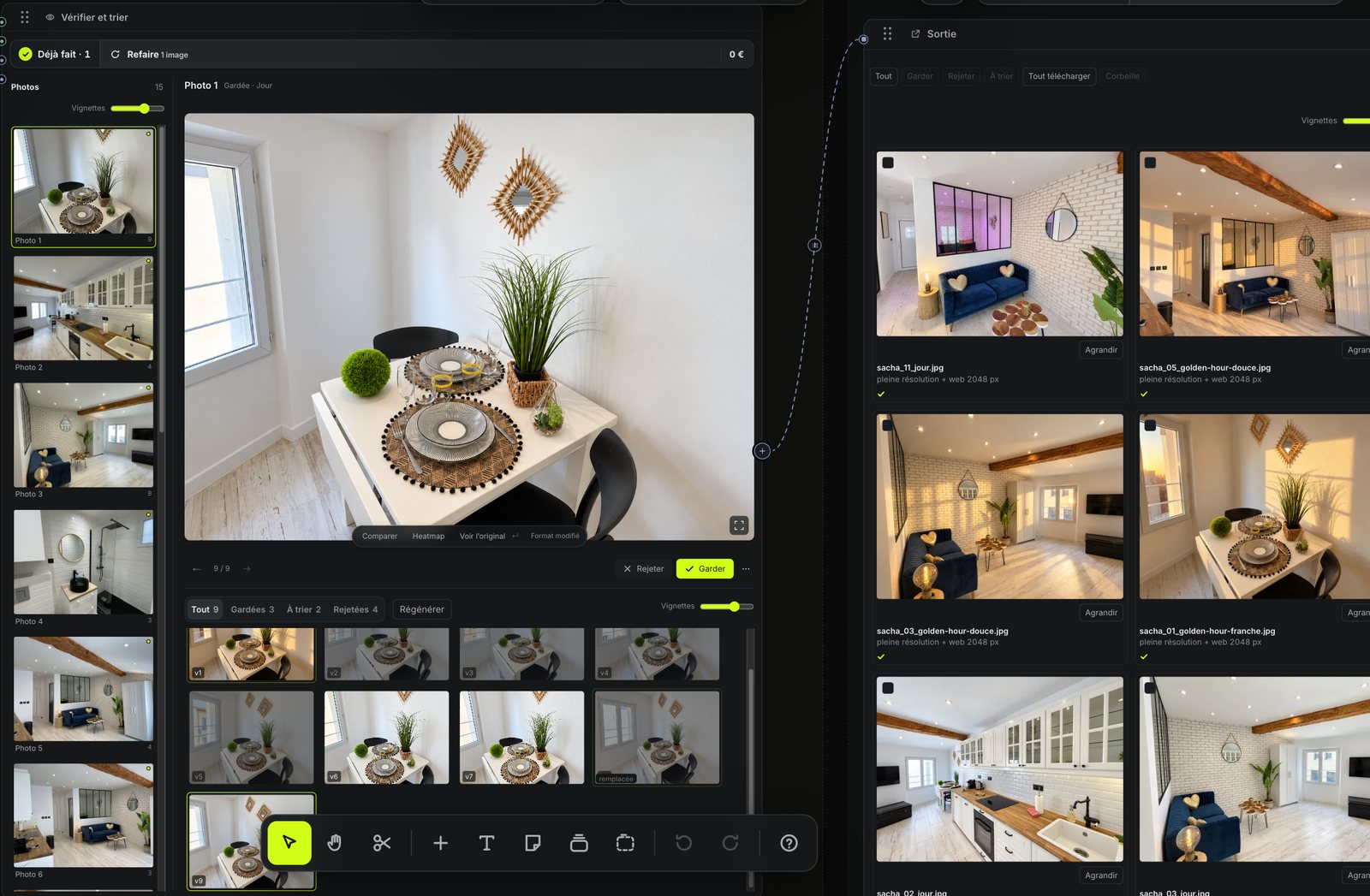Go to the next version arrow beside 9 / 9
Viewport: 1370px width, 896px height.
[247, 569]
